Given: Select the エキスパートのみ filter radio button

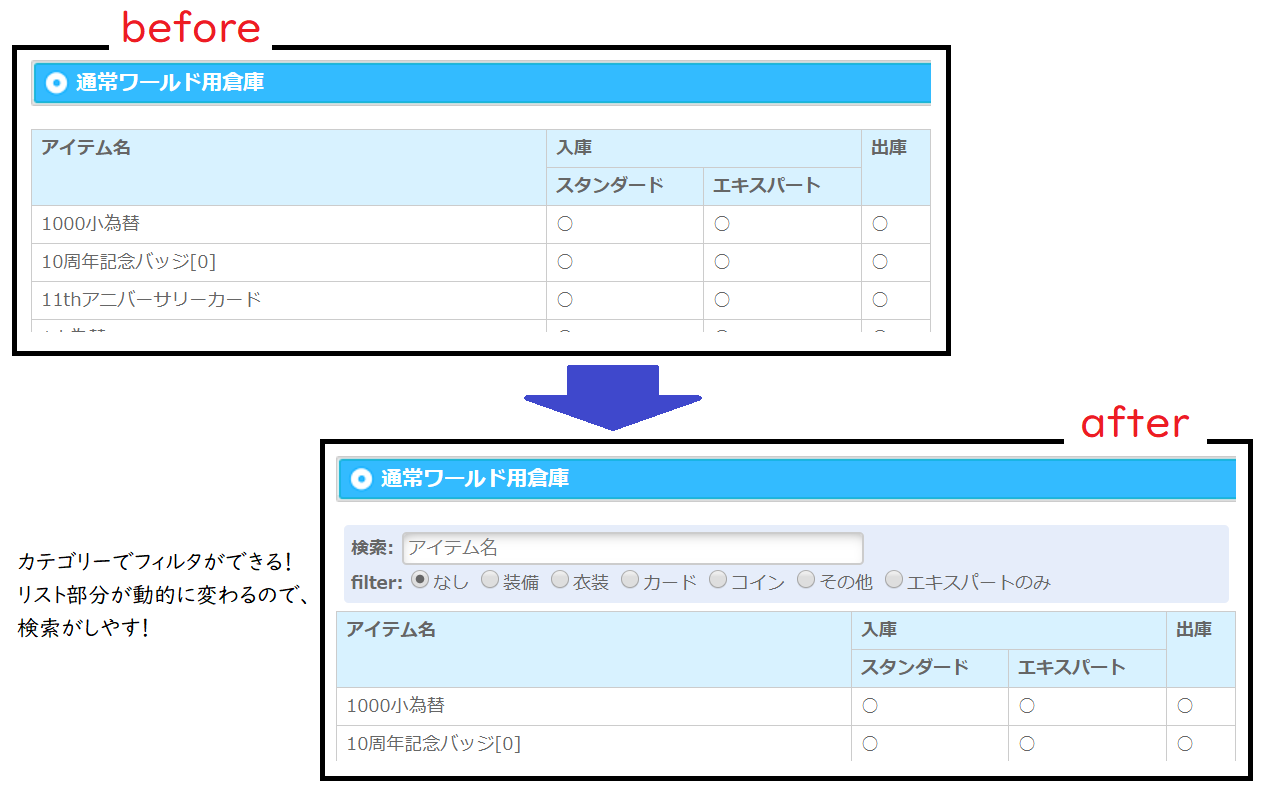Looking at the screenshot, I should tap(894, 579).
